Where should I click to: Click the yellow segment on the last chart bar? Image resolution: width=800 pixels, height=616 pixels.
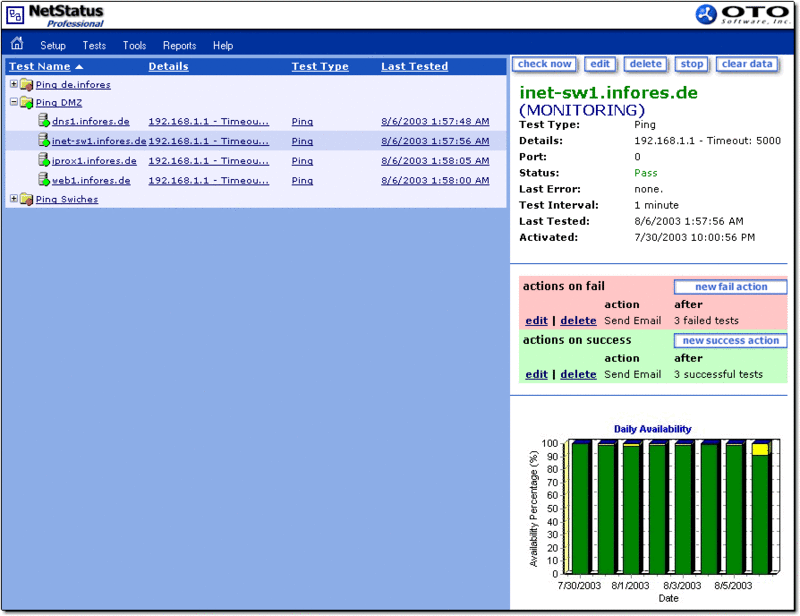click(x=760, y=450)
